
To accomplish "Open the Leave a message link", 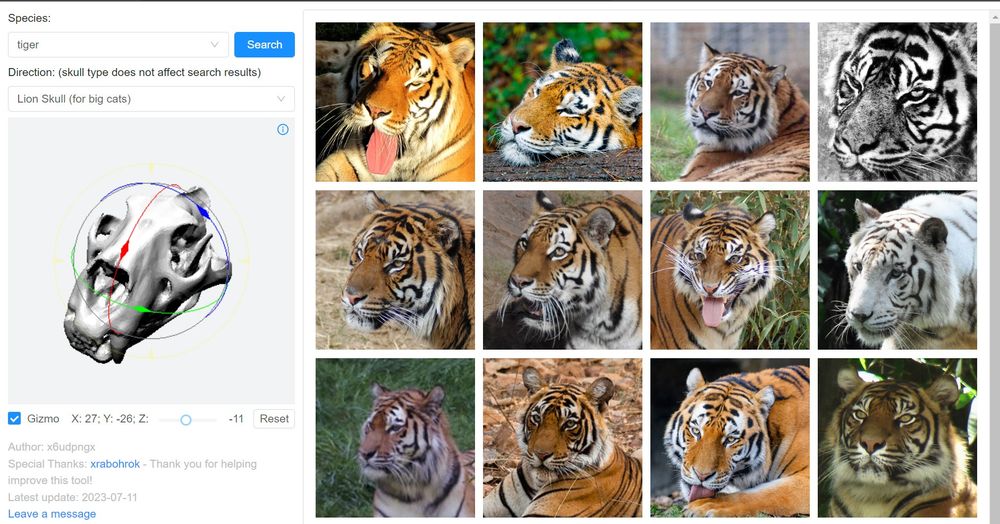I will point(52,514).
